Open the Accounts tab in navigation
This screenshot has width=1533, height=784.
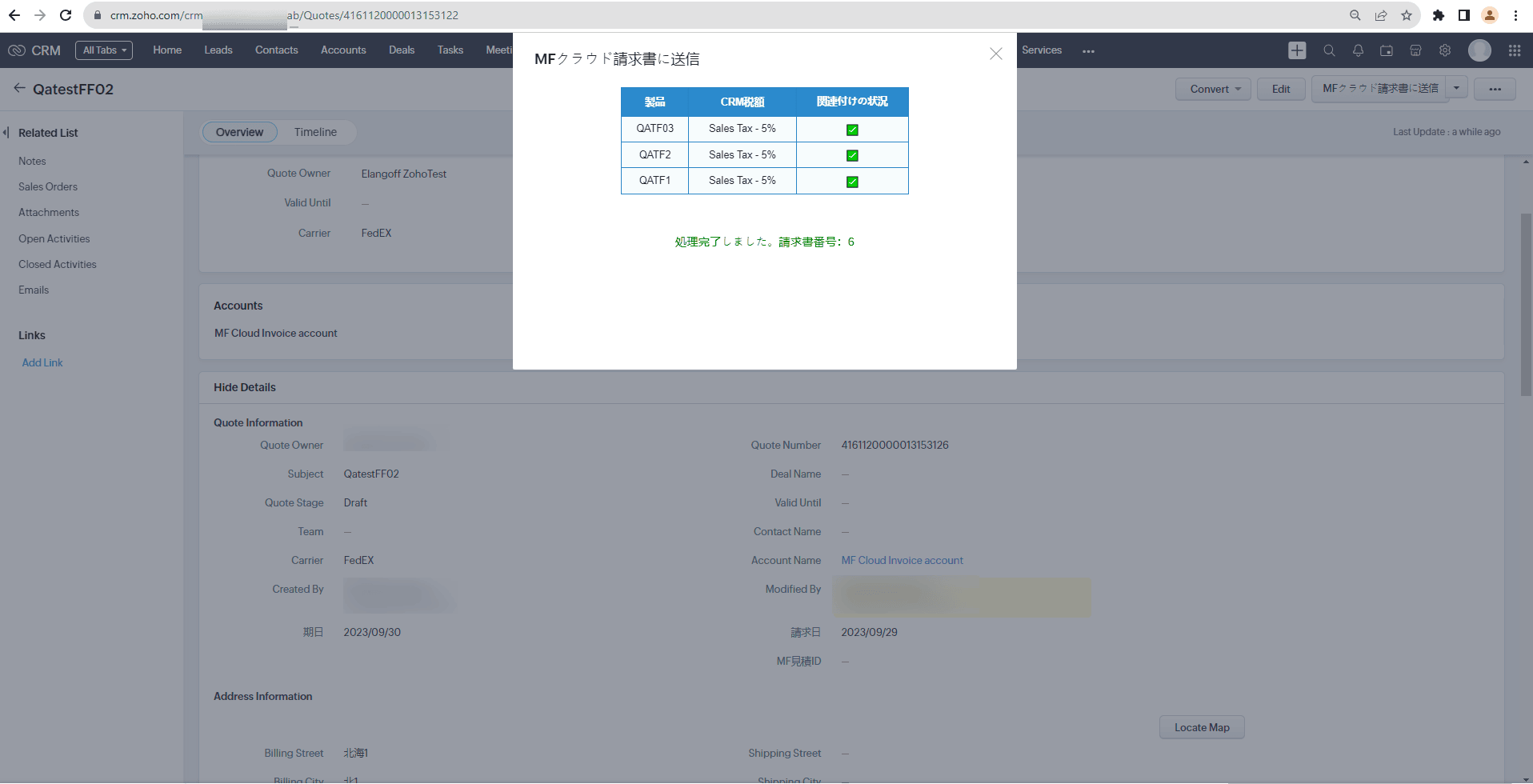pyautogui.click(x=343, y=50)
